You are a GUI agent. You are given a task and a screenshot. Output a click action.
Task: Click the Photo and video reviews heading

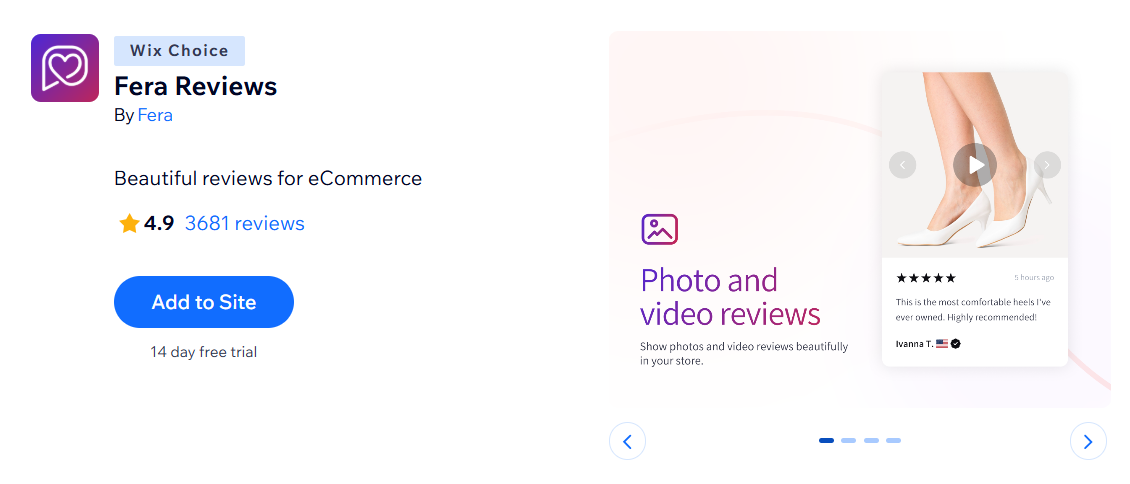pos(730,297)
